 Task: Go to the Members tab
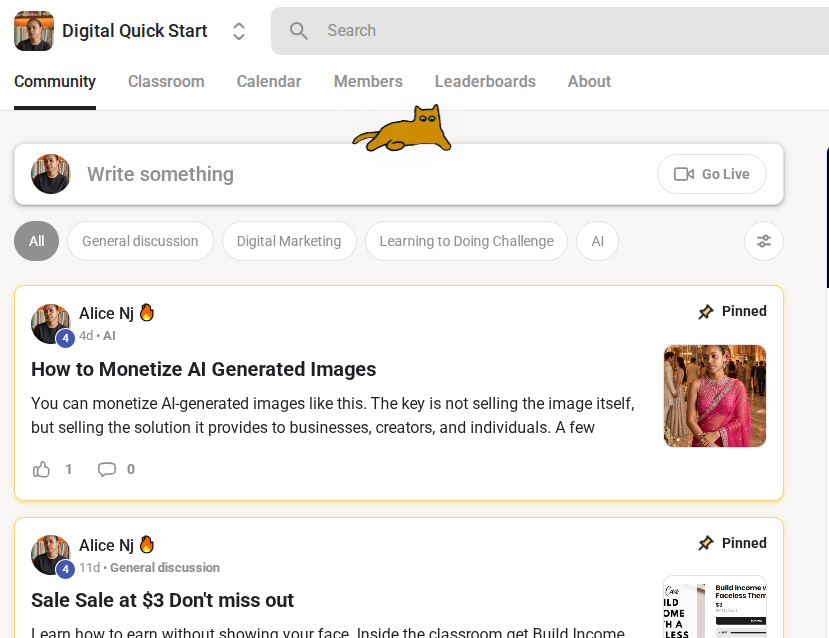coord(368,81)
